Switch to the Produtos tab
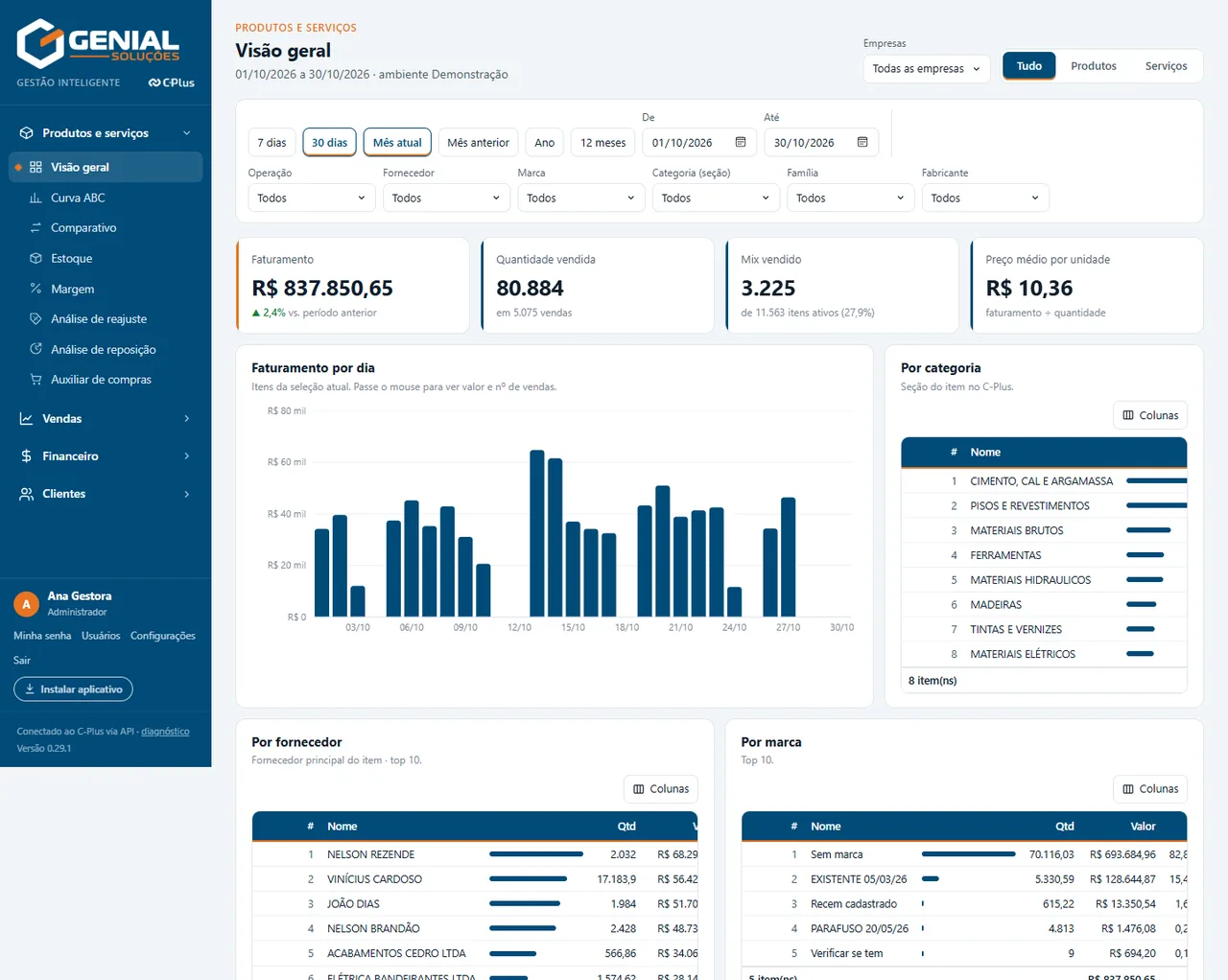The image size is (1228, 980). pyautogui.click(x=1094, y=65)
